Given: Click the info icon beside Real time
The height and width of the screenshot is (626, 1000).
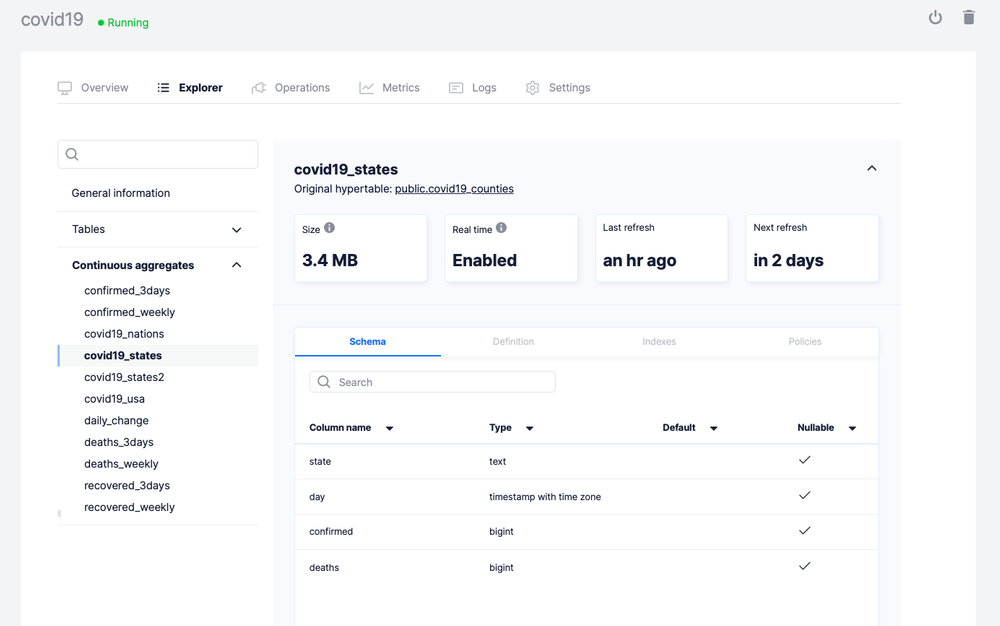Looking at the screenshot, I should click(x=501, y=228).
